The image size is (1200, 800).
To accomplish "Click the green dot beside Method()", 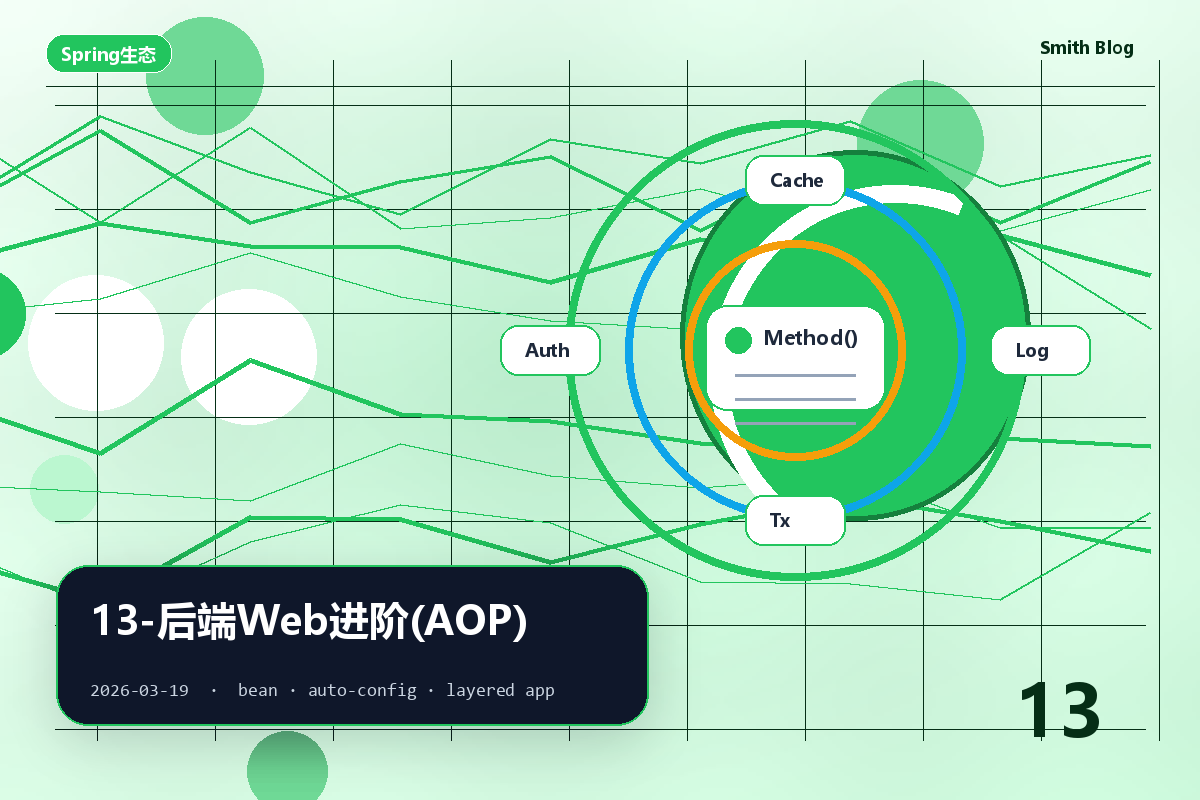I will (738, 340).
